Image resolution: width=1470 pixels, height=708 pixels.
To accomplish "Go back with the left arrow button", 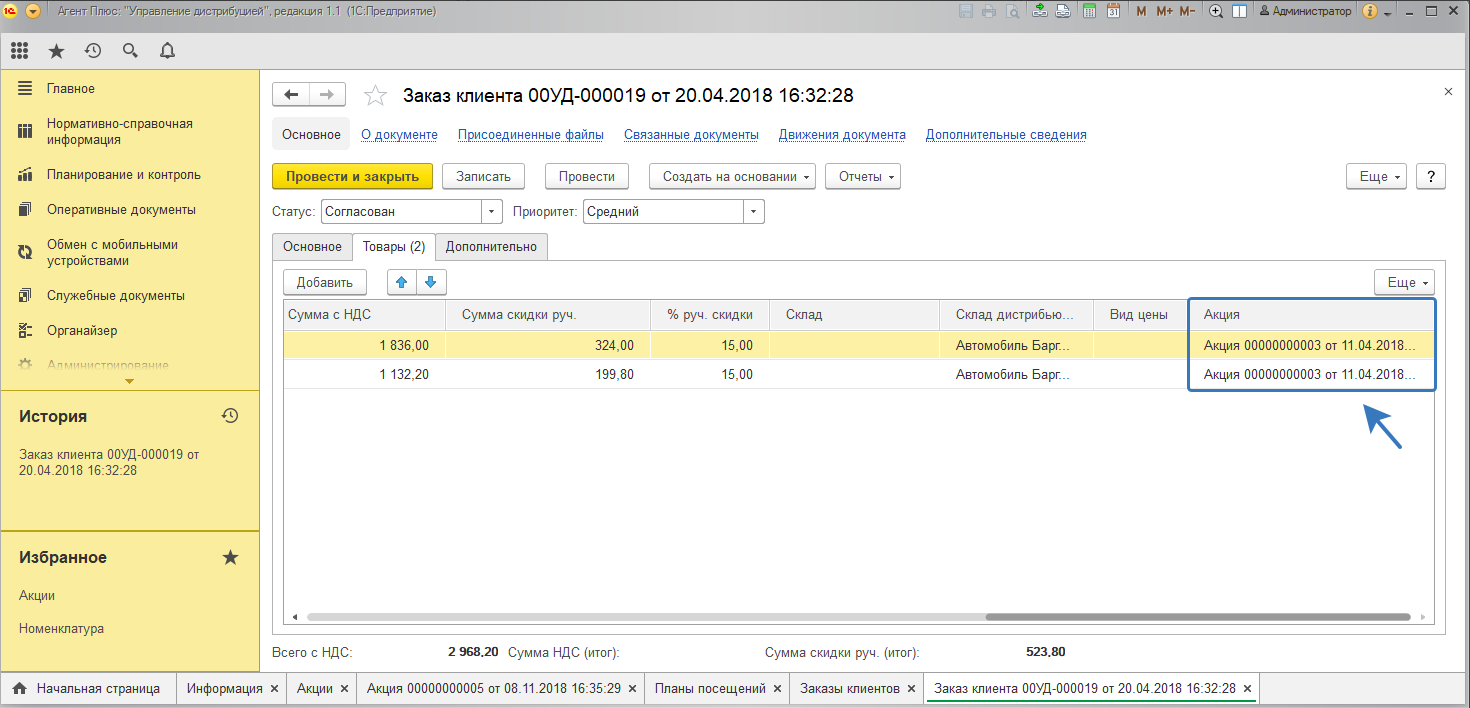I will [291, 95].
